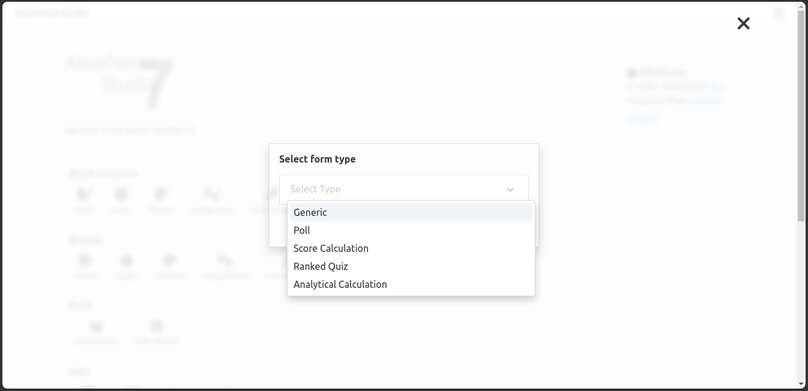
Task: Click the highlighted Generic row
Action: [x=411, y=212]
